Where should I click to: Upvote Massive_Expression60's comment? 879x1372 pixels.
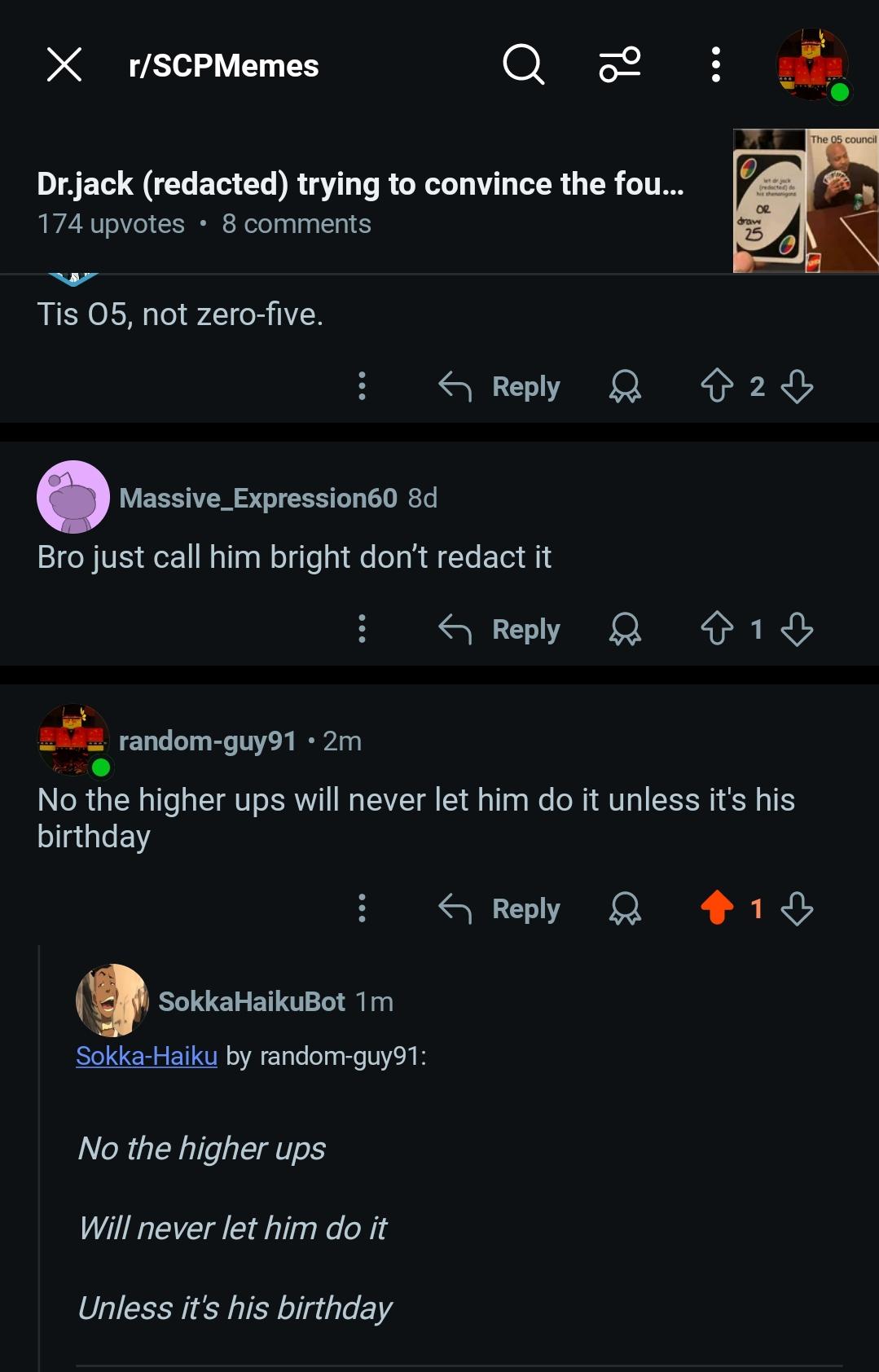[x=717, y=629]
